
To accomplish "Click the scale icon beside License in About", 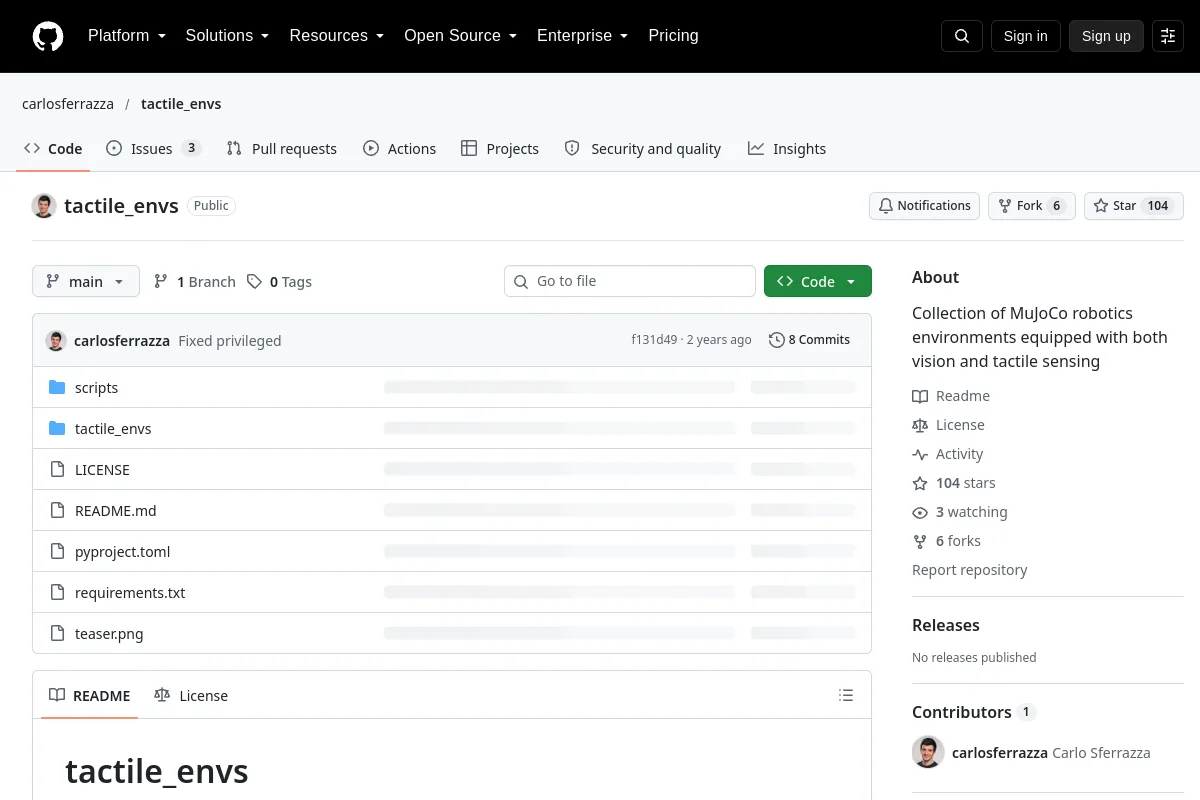I will tap(920, 425).
